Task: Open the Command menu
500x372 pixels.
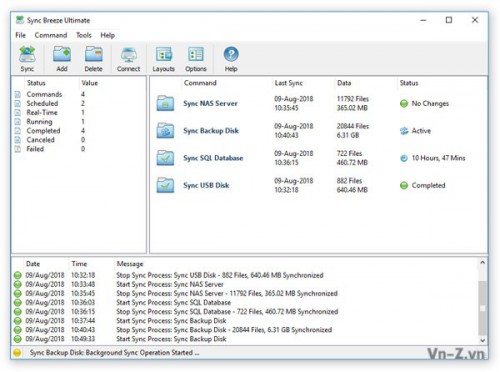Action: pyautogui.click(x=51, y=35)
